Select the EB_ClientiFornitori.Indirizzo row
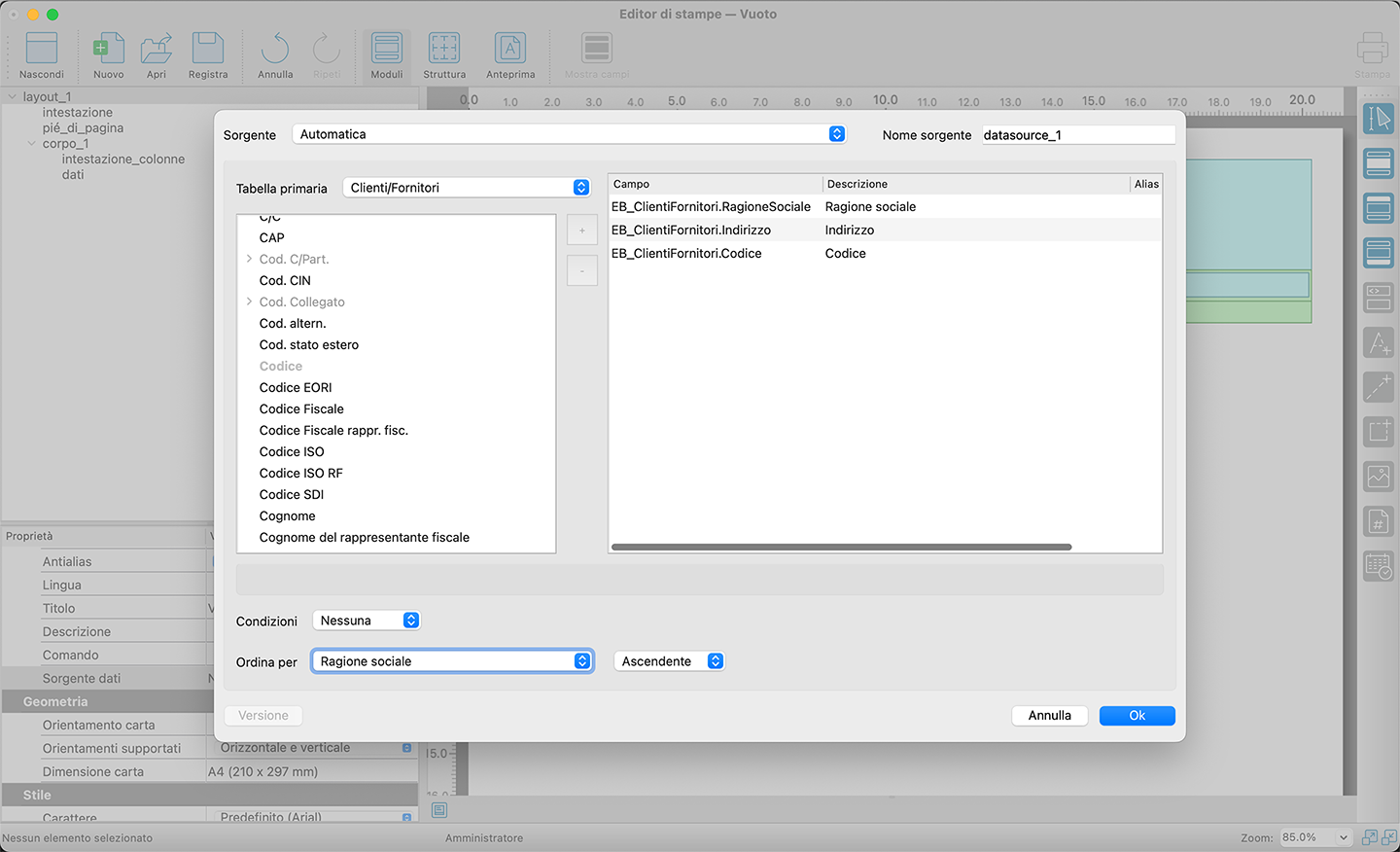This screenshot has width=1400, height=852. 691,231
